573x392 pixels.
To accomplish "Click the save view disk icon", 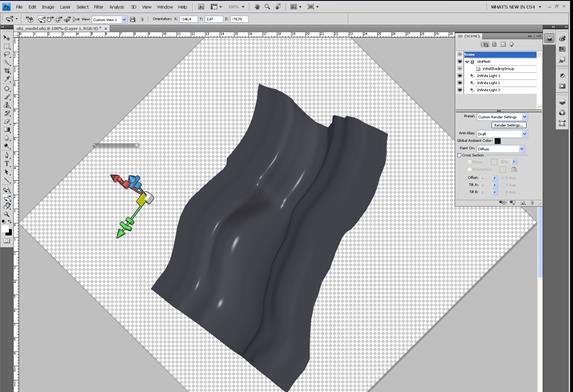I will pyautogui.click(x=133, y=19).
